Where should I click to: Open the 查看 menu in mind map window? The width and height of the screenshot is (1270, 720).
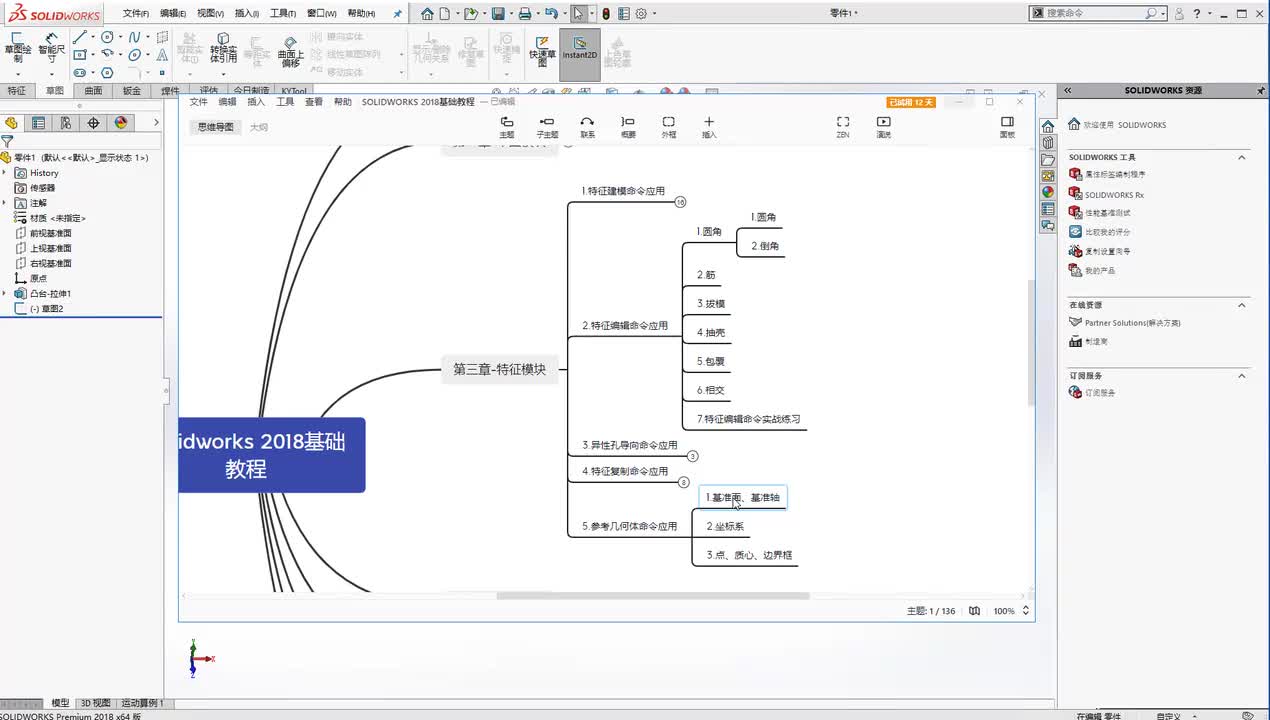tap(314, 102)
